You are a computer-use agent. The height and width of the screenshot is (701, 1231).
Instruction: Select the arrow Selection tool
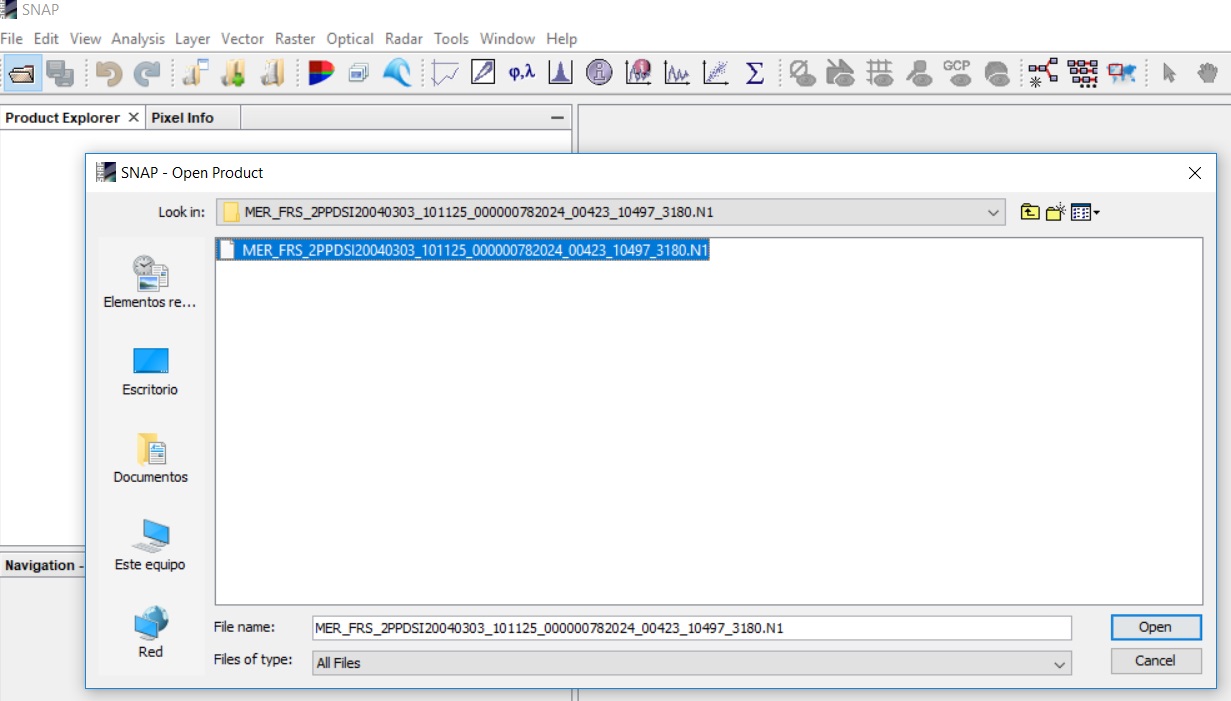[1169, 73]
